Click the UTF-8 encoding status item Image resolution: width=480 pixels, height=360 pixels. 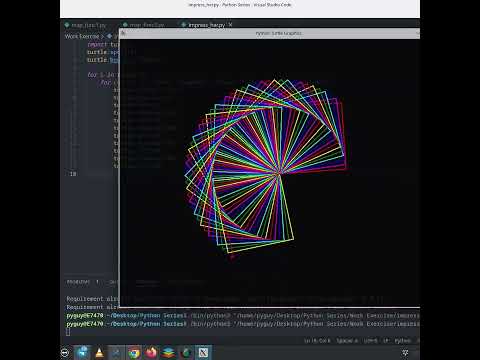pyautogui.click(x=371, y=341)
